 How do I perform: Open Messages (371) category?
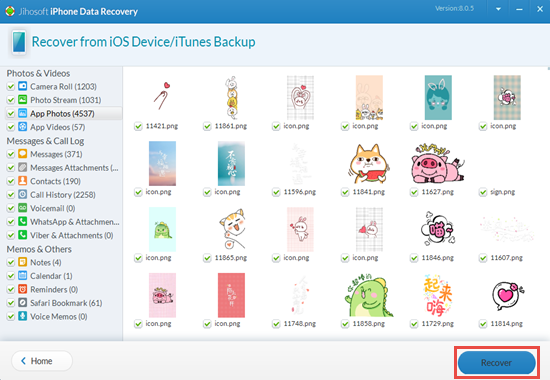[56, 154]
